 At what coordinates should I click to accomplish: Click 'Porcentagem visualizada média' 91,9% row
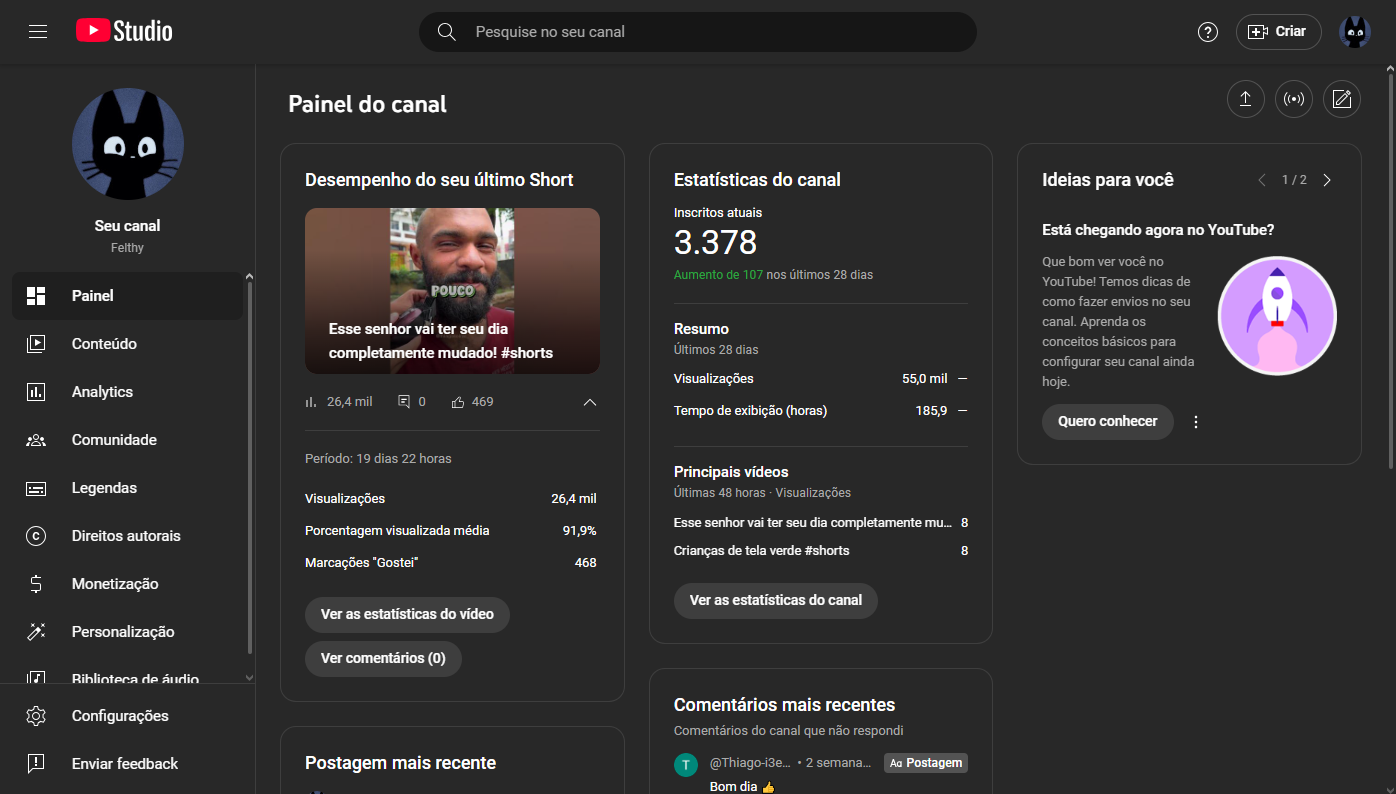click(451, 531)
